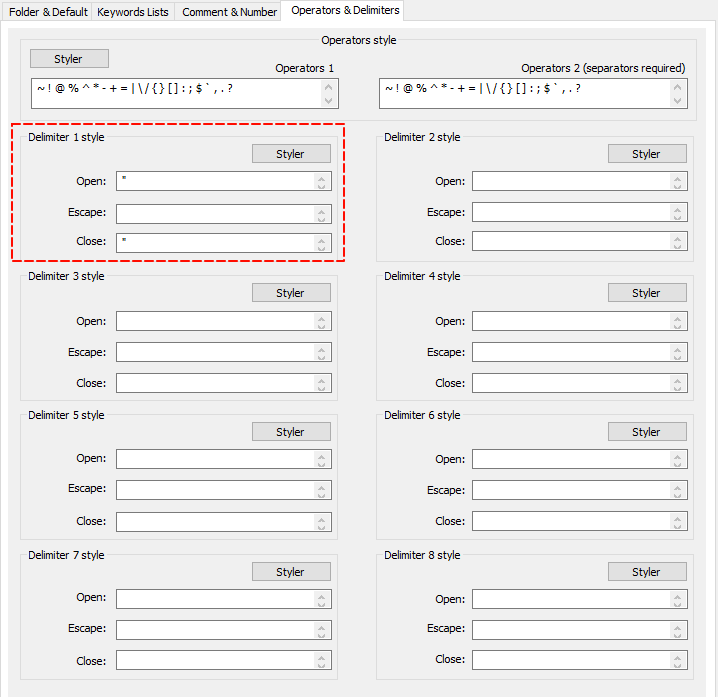Click the Delimiter 1 Open field
This screenshot has width=718, height=697.
215,181
